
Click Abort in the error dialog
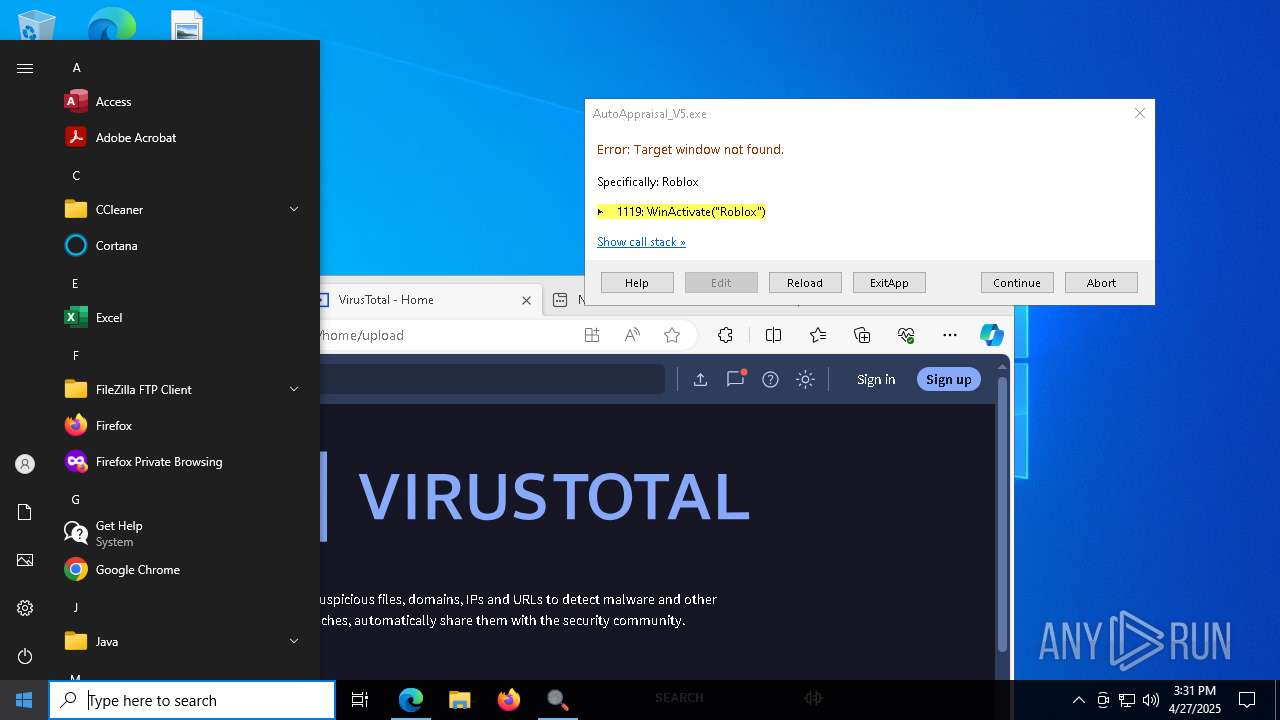[x=1101, y=283]
